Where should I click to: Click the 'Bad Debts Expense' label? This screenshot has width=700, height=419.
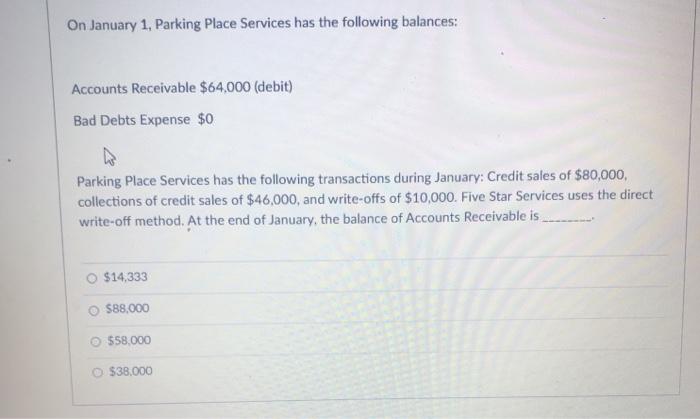132,120
